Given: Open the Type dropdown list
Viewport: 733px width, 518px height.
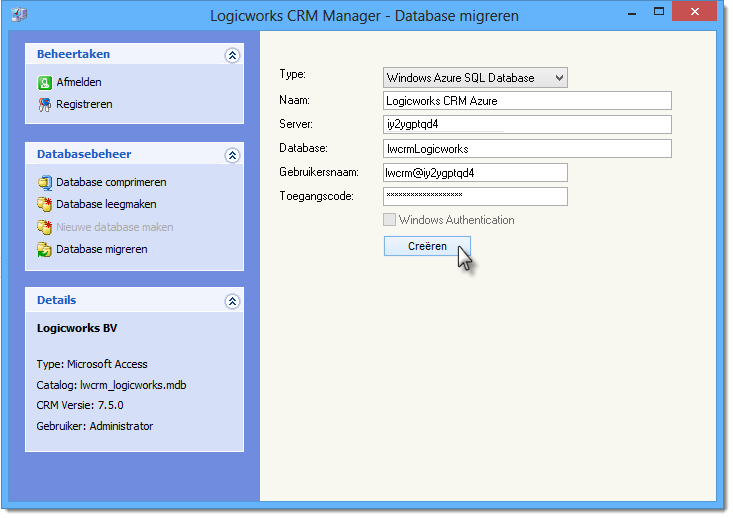Looking at the screenshot, I should pos(475,78).
